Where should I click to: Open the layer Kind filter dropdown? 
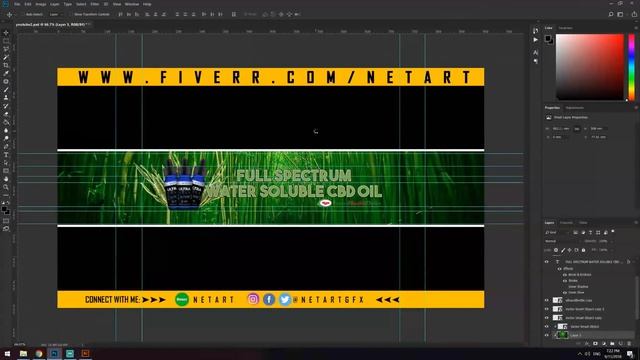coord(557,233)
